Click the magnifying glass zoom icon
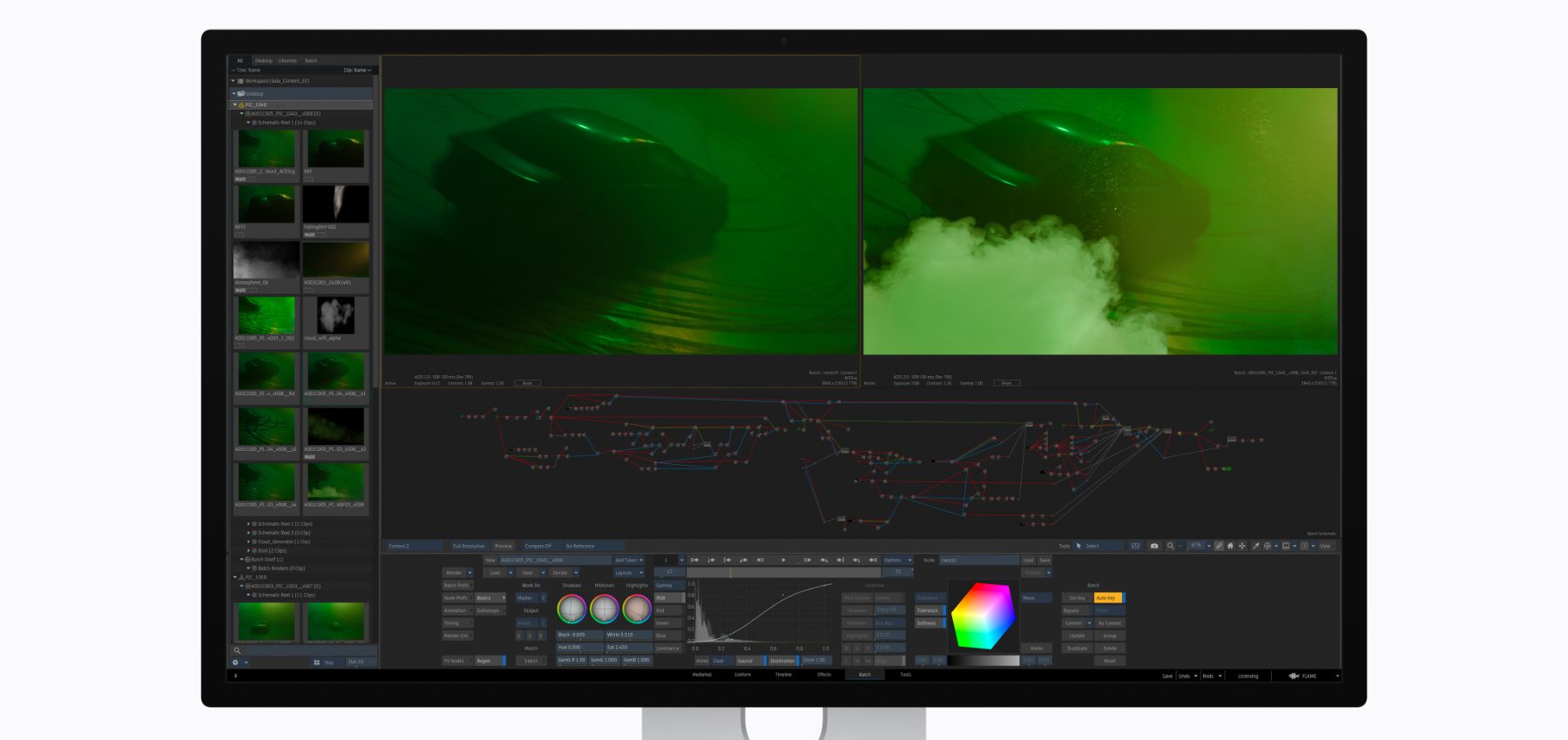 (1171, 546)
